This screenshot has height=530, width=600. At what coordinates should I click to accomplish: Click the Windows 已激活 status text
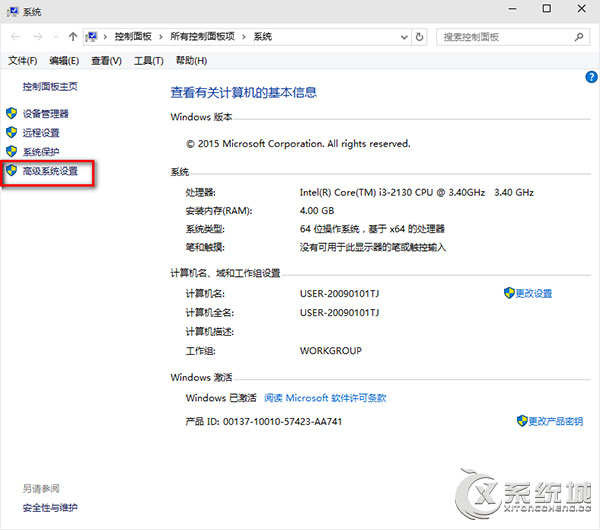click(221, 398)
